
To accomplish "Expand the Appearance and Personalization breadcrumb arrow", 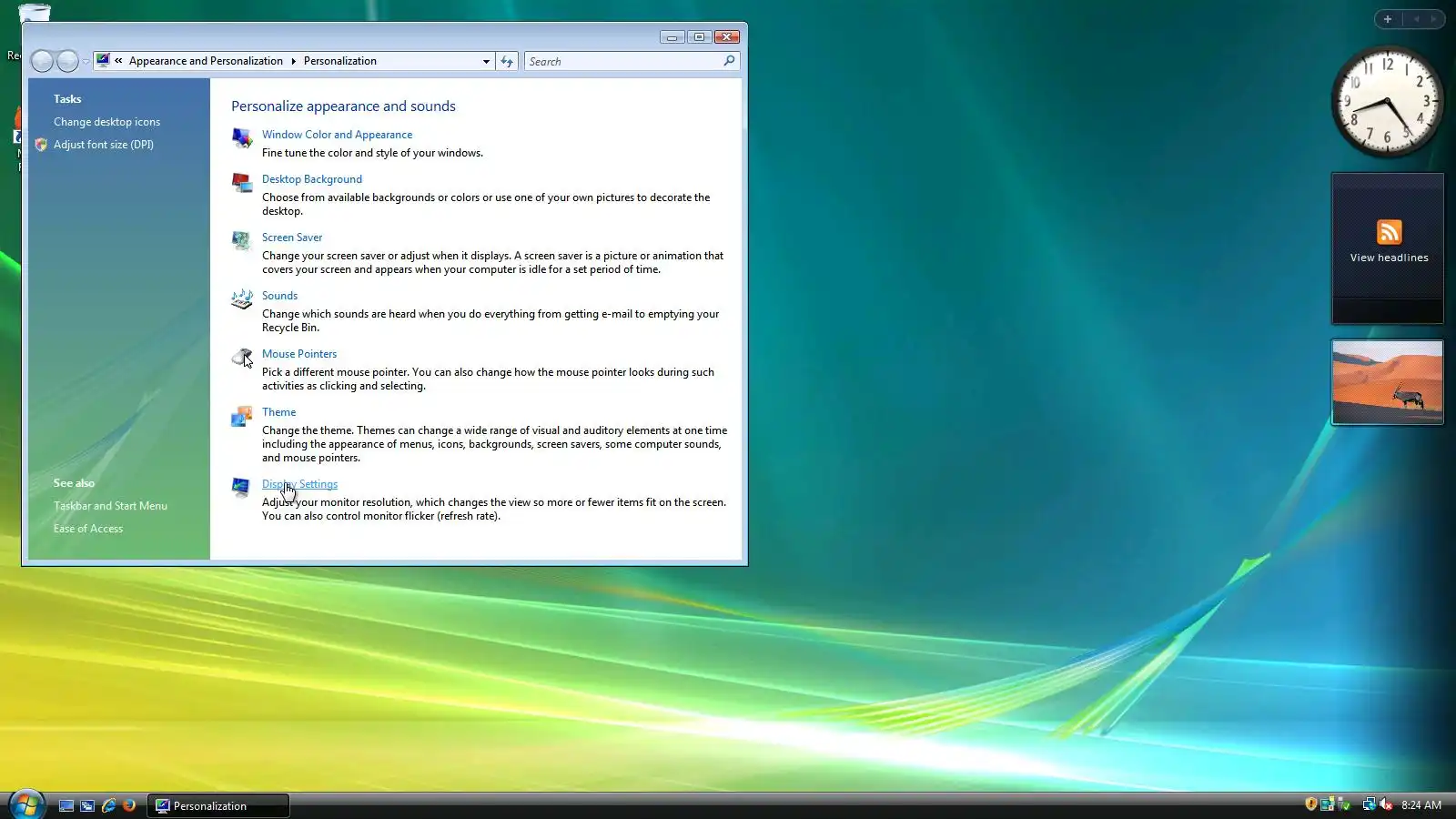I will coord(293,61).
